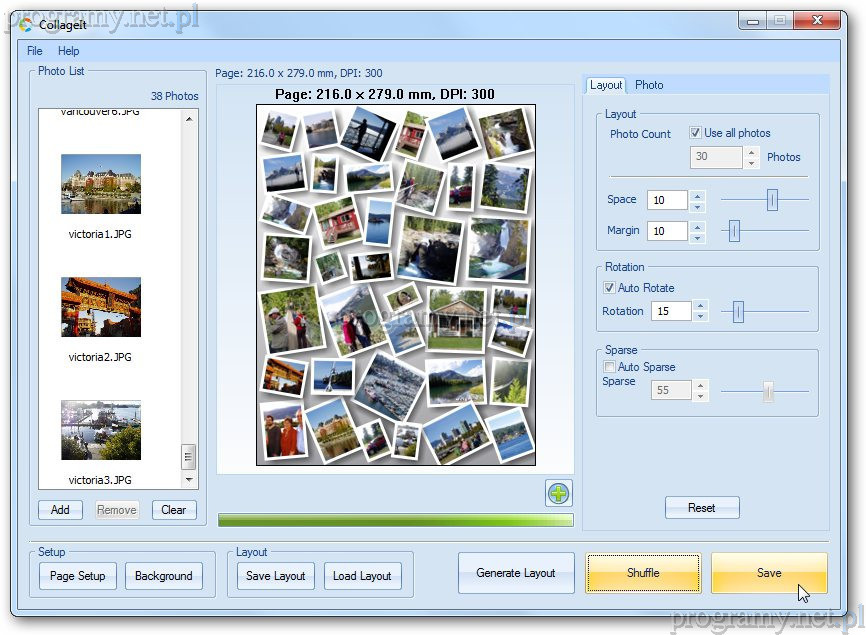
Task: Disable the Auto Rotate checkbox
Action: tap(609, 288)
